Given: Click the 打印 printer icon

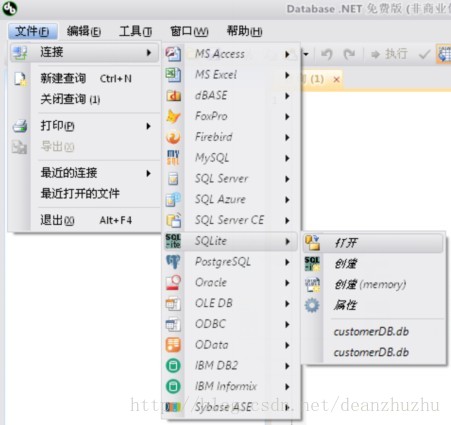Looking at the screenshot, I should [x=20, y=126].
